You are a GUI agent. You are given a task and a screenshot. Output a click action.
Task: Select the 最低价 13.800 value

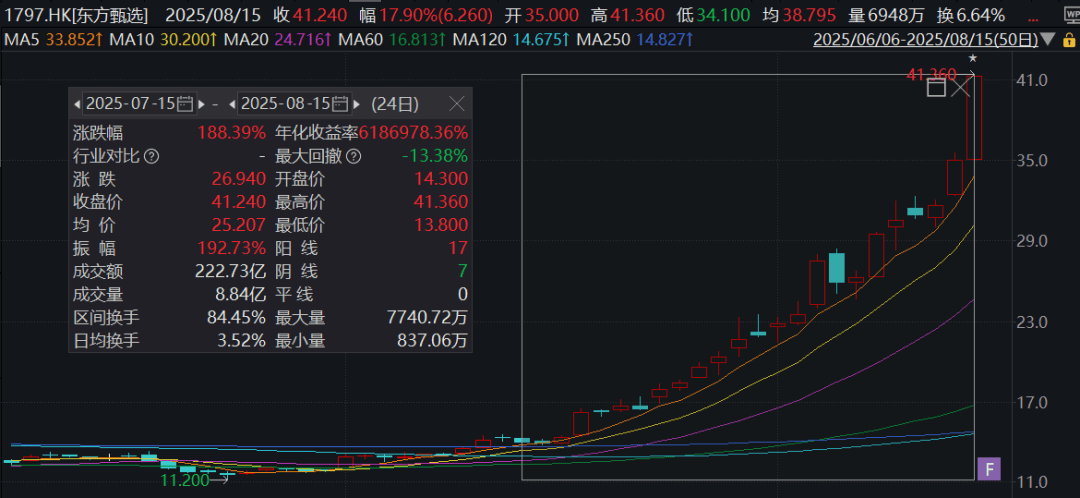(443, 225)
